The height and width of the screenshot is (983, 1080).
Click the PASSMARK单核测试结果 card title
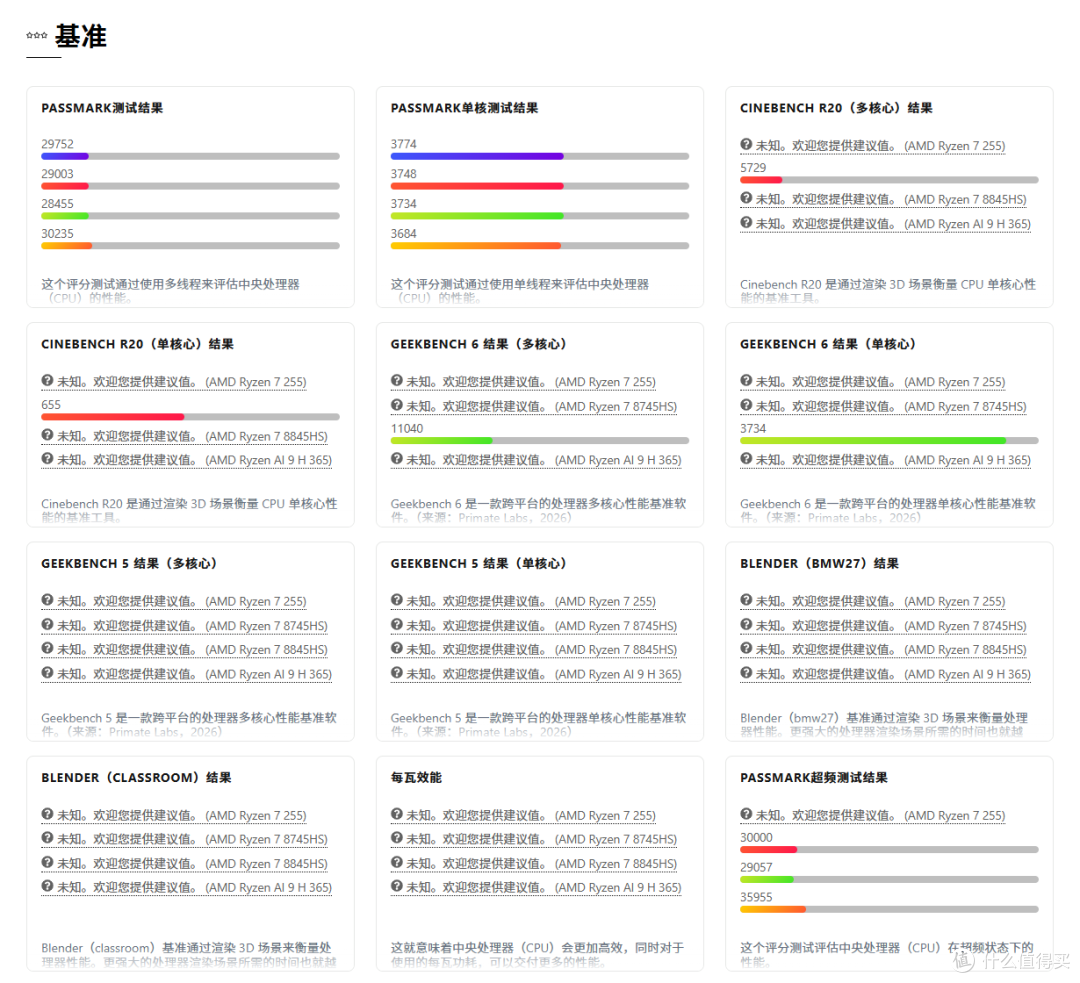click(464, 108)
